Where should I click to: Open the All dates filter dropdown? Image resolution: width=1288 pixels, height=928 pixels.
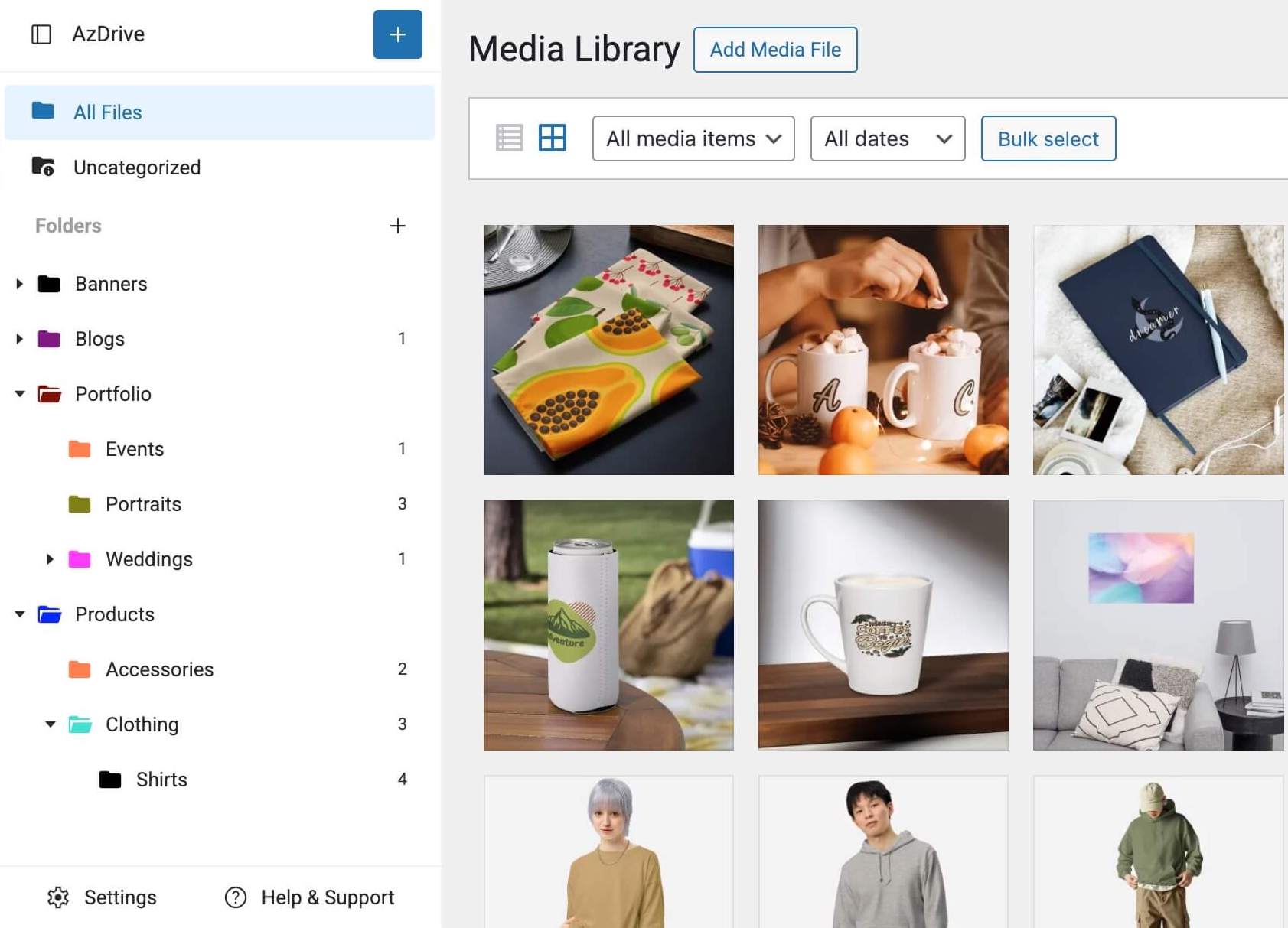coord(887,138)
